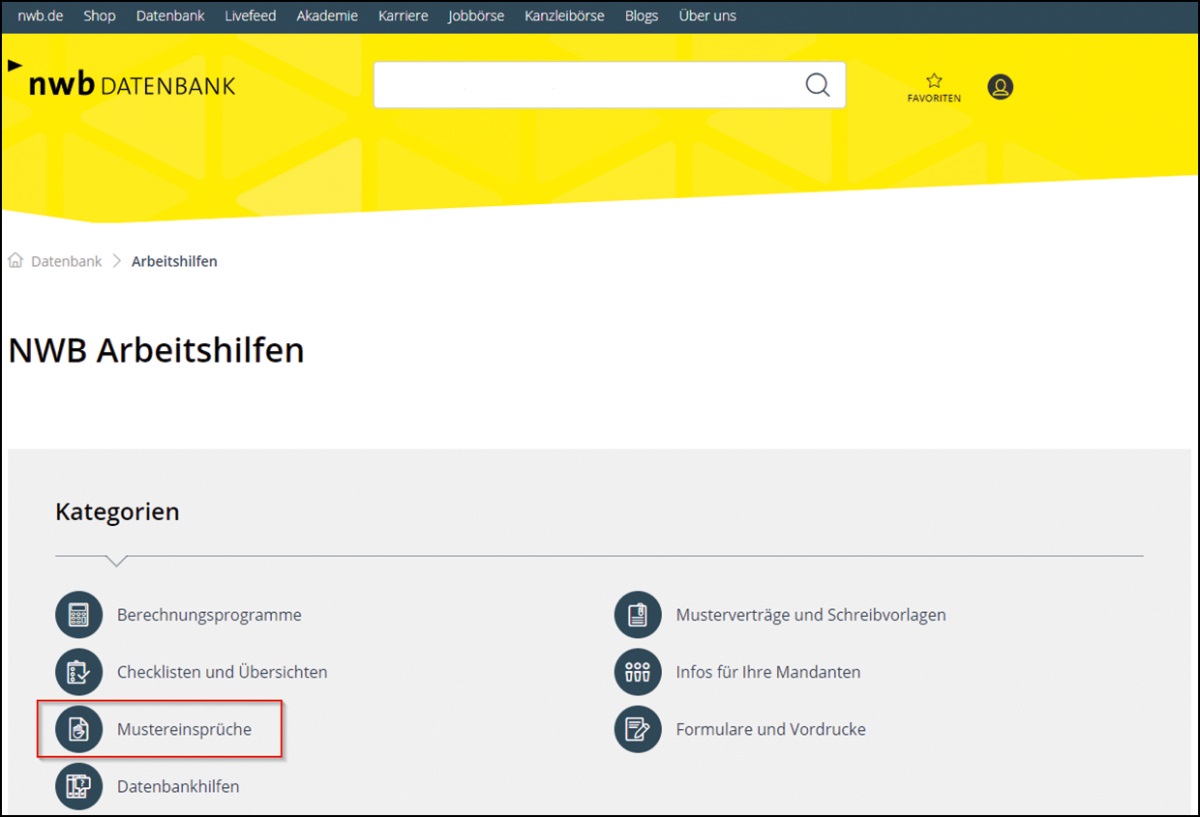This screenshot has width=1200, height=817.
Task: Open Über uns in top navigation
Action: click(x=707, y=16)
